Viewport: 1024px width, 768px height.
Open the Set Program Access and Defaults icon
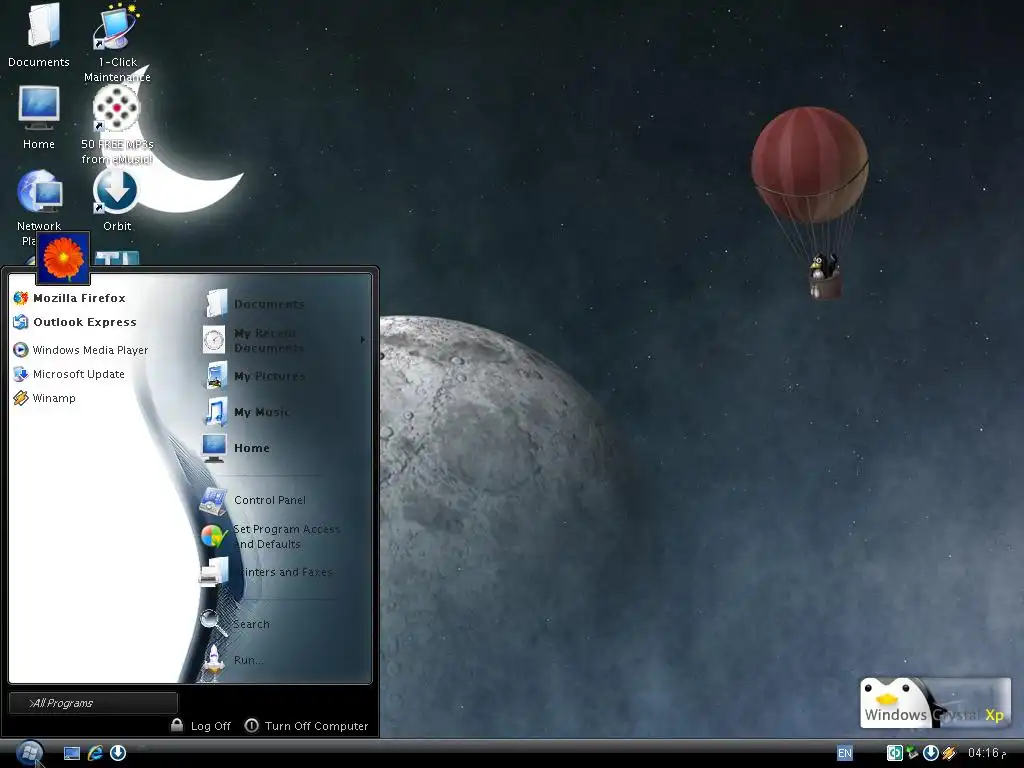(214, 536)
